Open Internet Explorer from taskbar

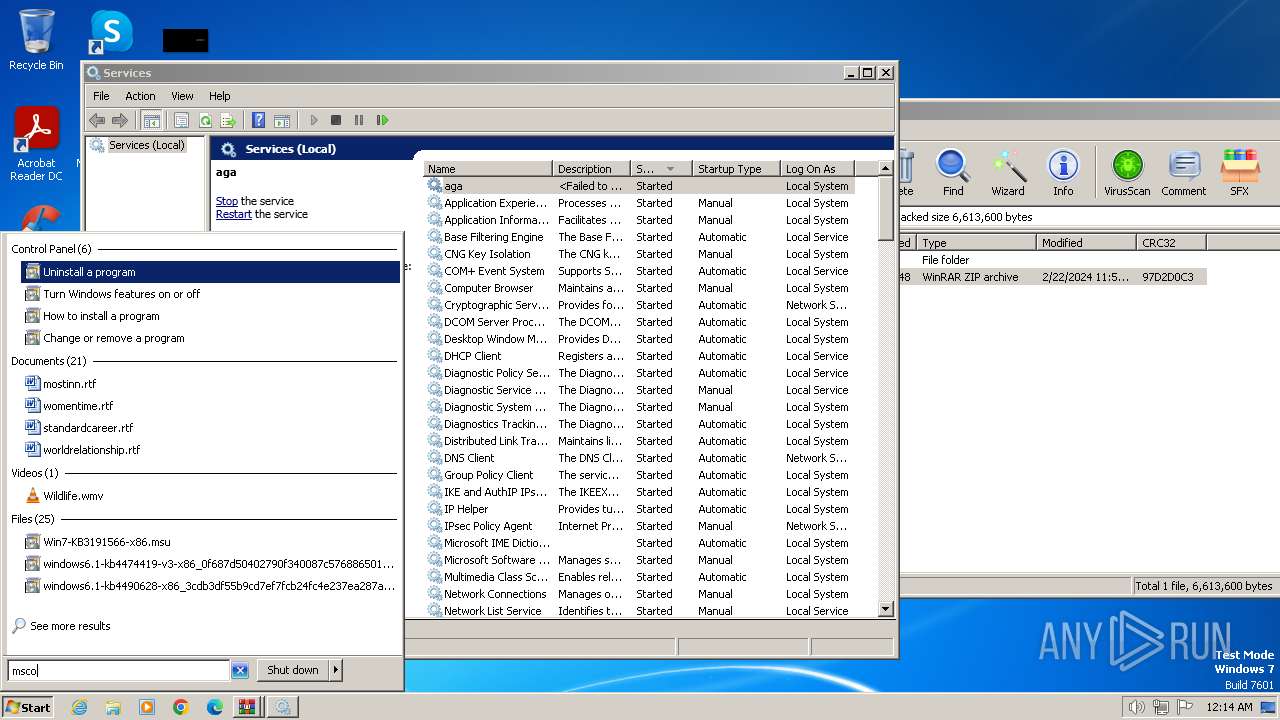(x=79, y=707)
